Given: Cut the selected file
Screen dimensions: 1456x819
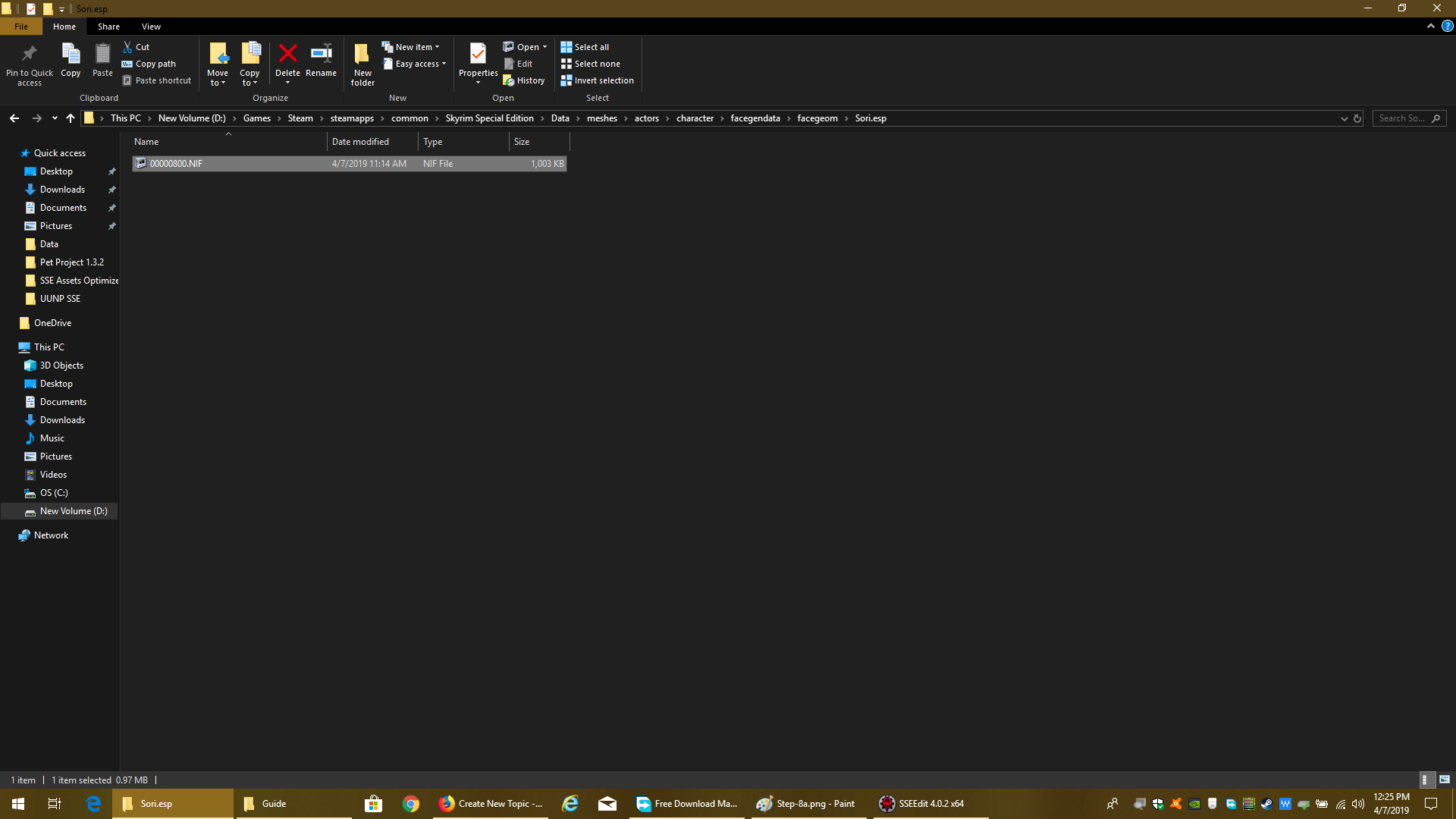Looking at the screenshot, I should [x=136, y=47].
